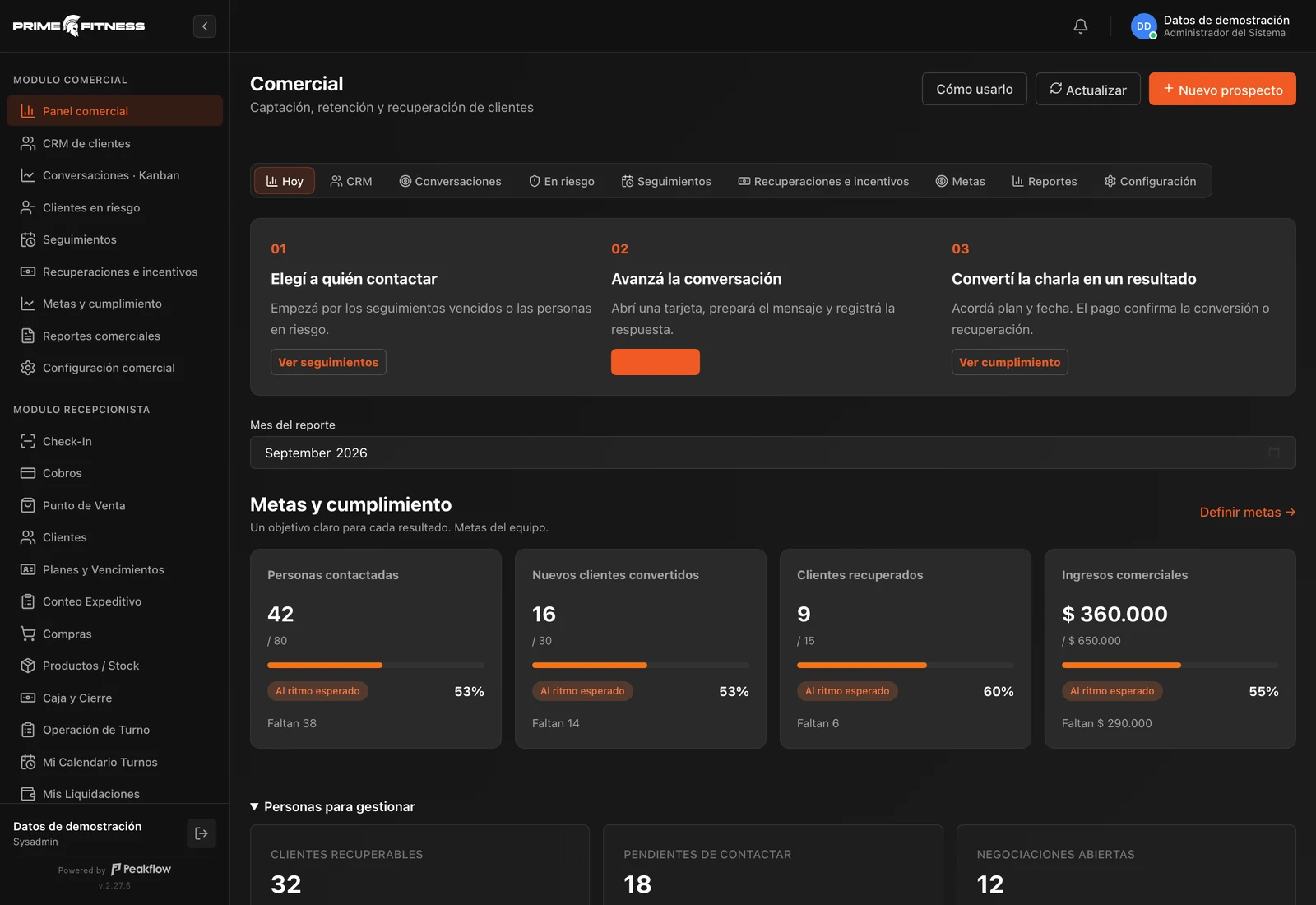
Task: Click the Pendientes de contactar card
Action: point(773,865)
